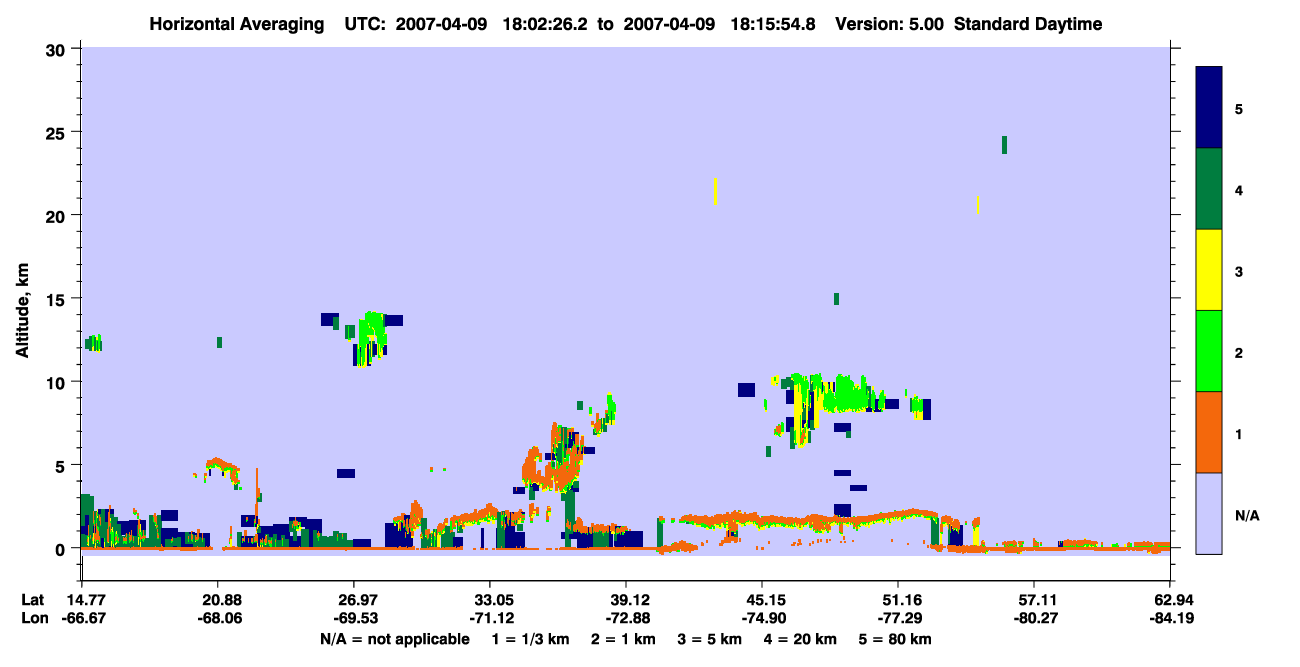1300x667 pixels.
Task: Click the longitude value '-77.29'
Action: pos(898,619)
